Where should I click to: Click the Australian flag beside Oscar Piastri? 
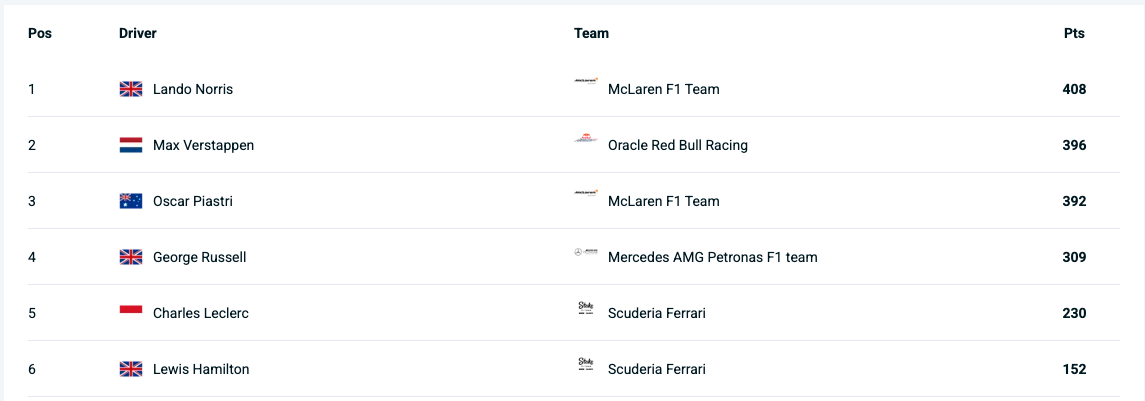click(x=131, y=201)
